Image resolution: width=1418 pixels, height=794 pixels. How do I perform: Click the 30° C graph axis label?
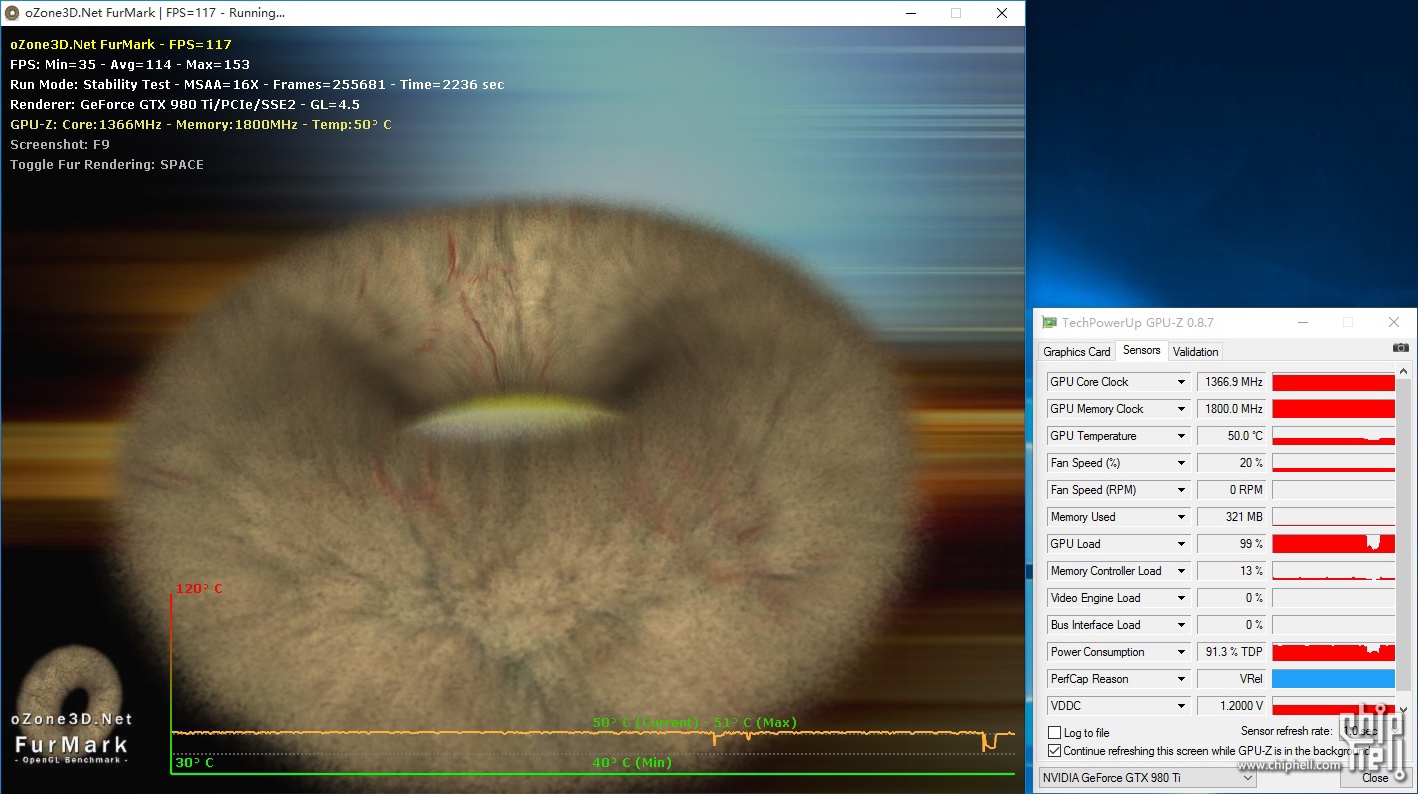194,762
